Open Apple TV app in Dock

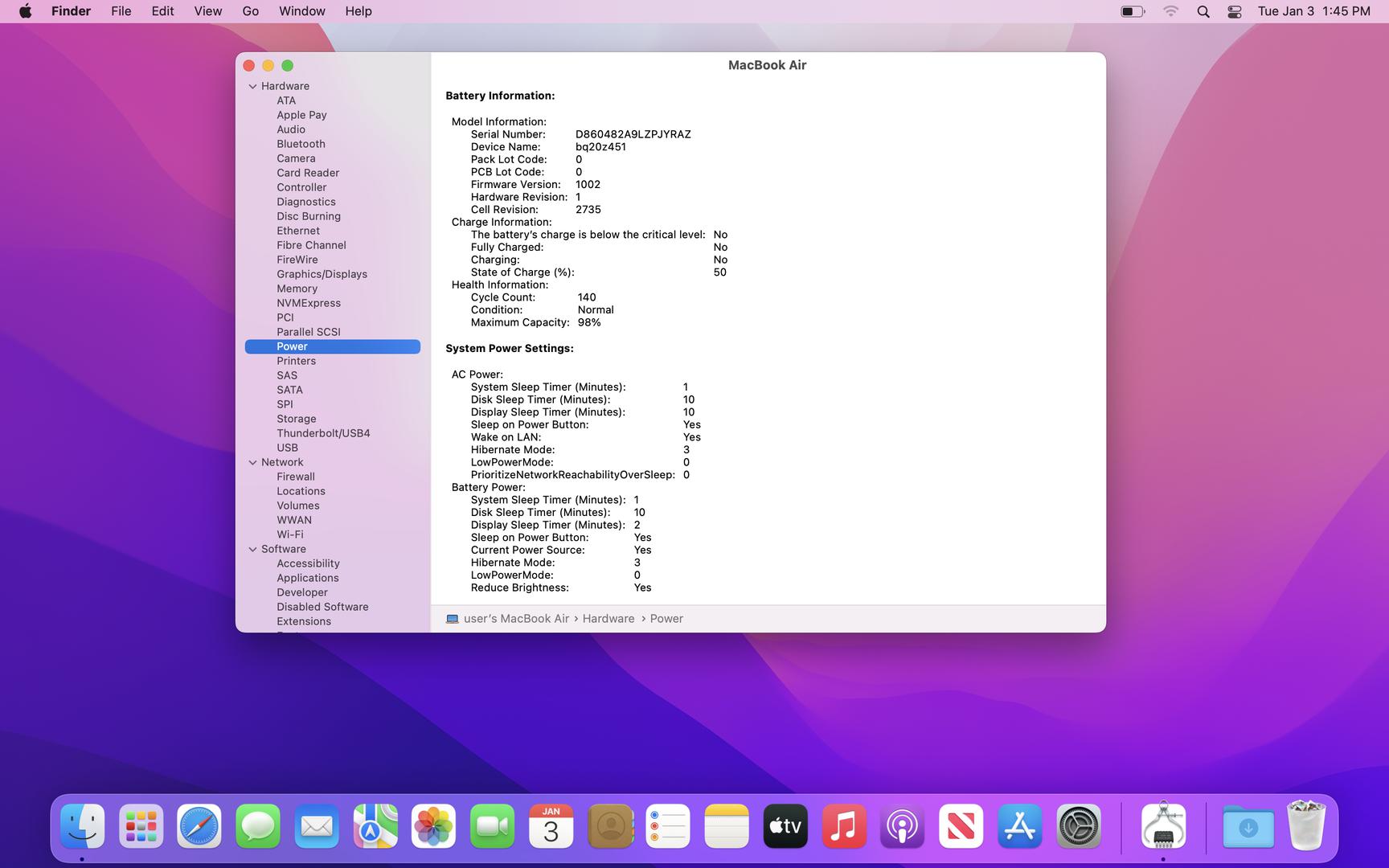pyautogui.click(x=785, y=826)
